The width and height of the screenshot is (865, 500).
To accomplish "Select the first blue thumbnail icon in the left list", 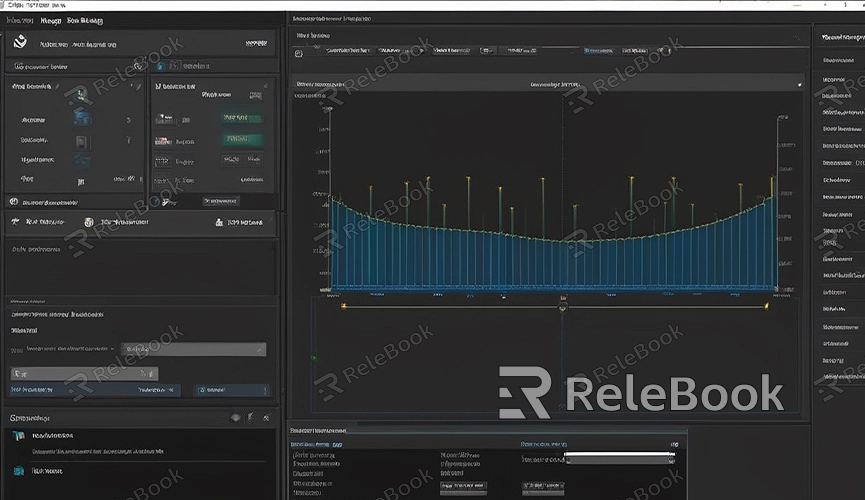I will 82,119.
